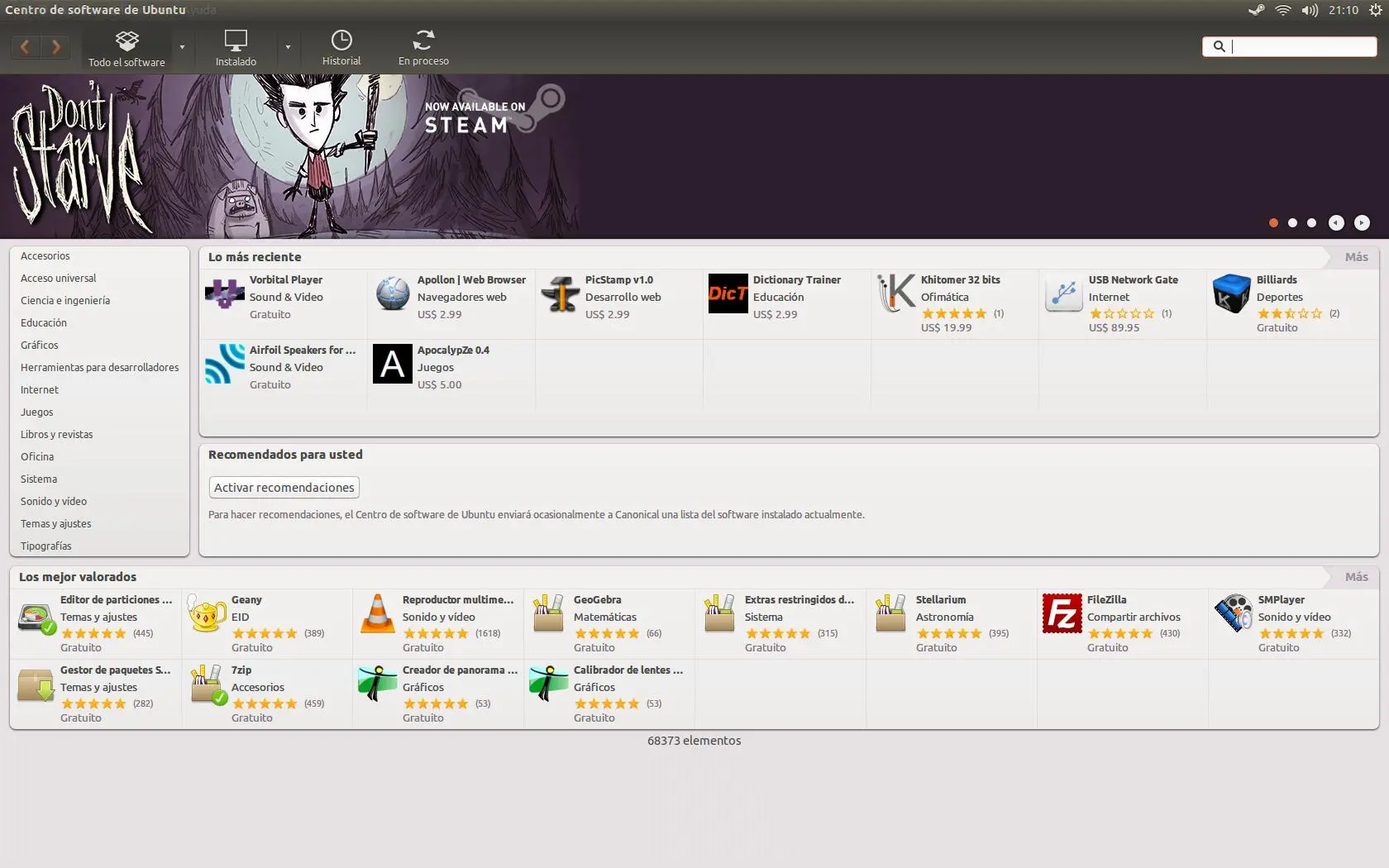Open the Vorbital Player app icon
Viewport: 1389px width, 868px height.
click(224, 293)
